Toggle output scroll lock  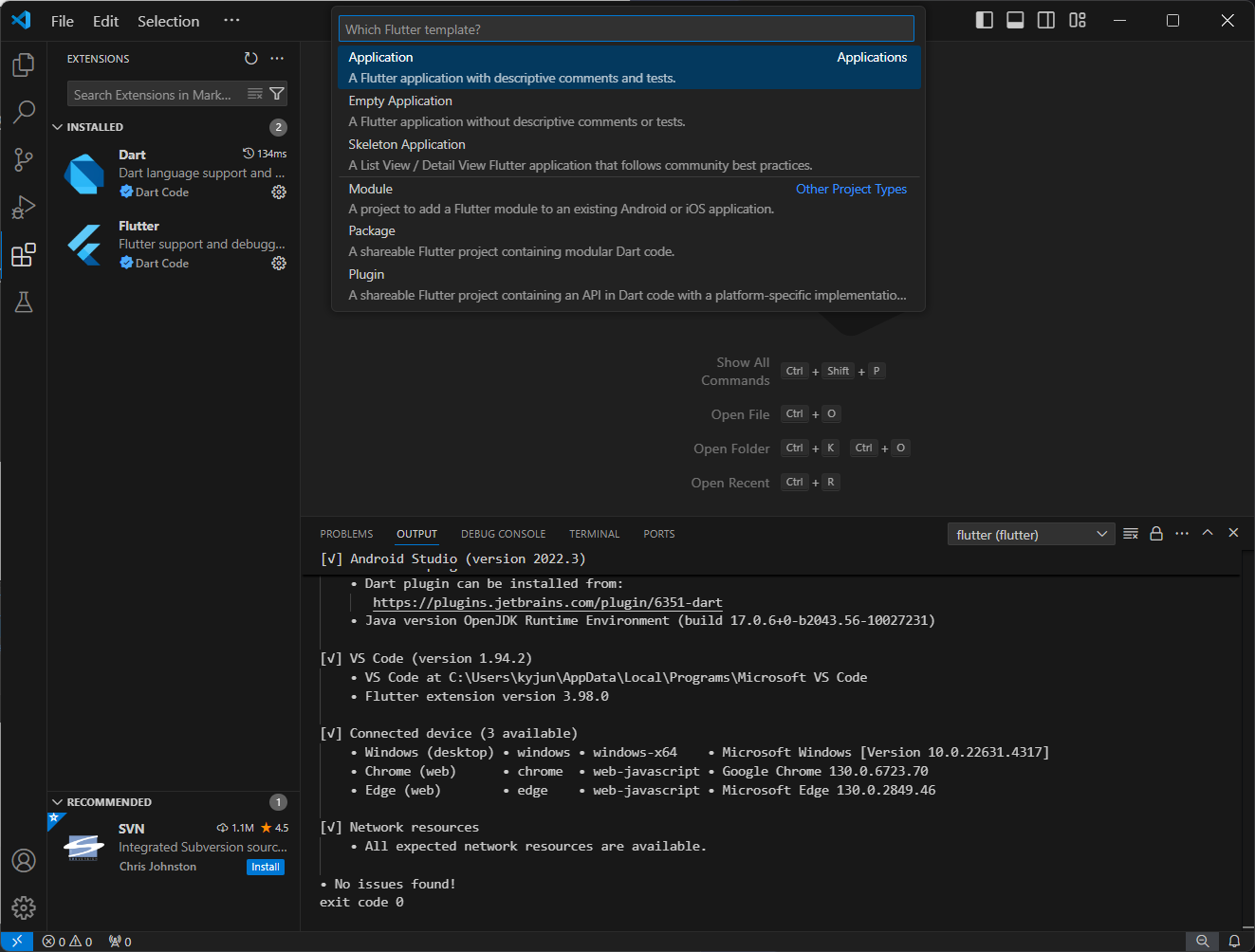pos(1156,534)
